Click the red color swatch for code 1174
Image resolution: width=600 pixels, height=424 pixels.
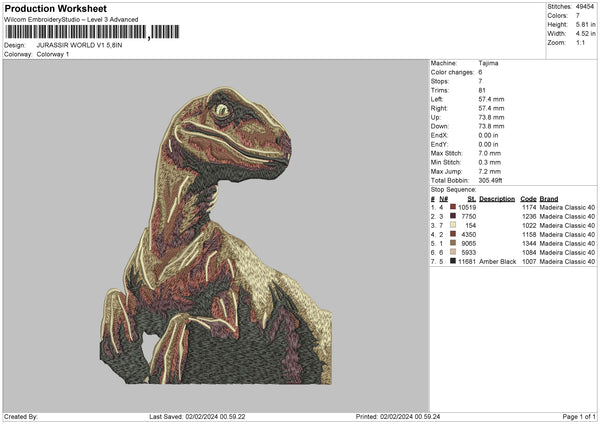pyautogui.click(x=453, y=207)
